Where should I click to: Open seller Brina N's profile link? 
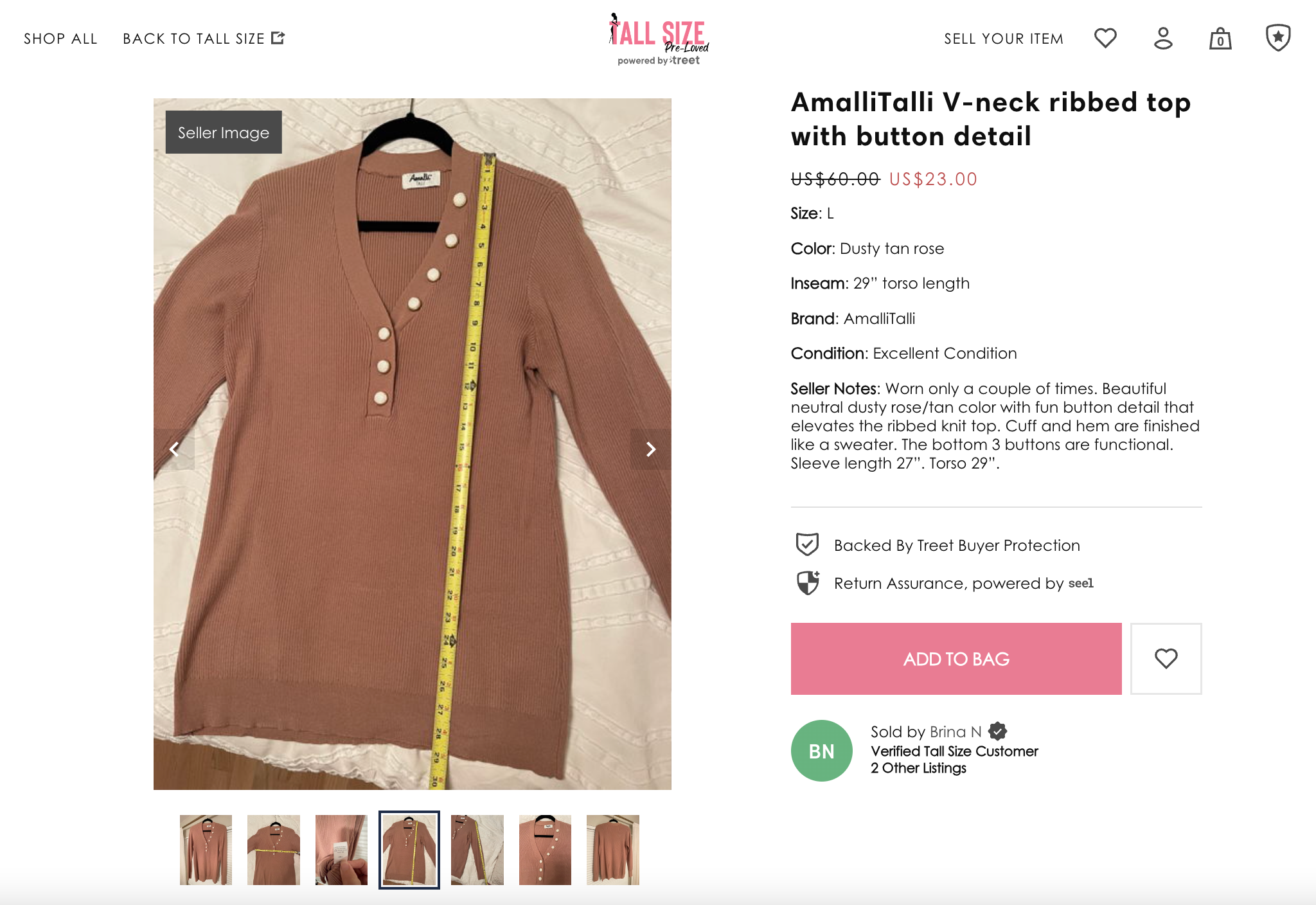(x=956, y=731)
